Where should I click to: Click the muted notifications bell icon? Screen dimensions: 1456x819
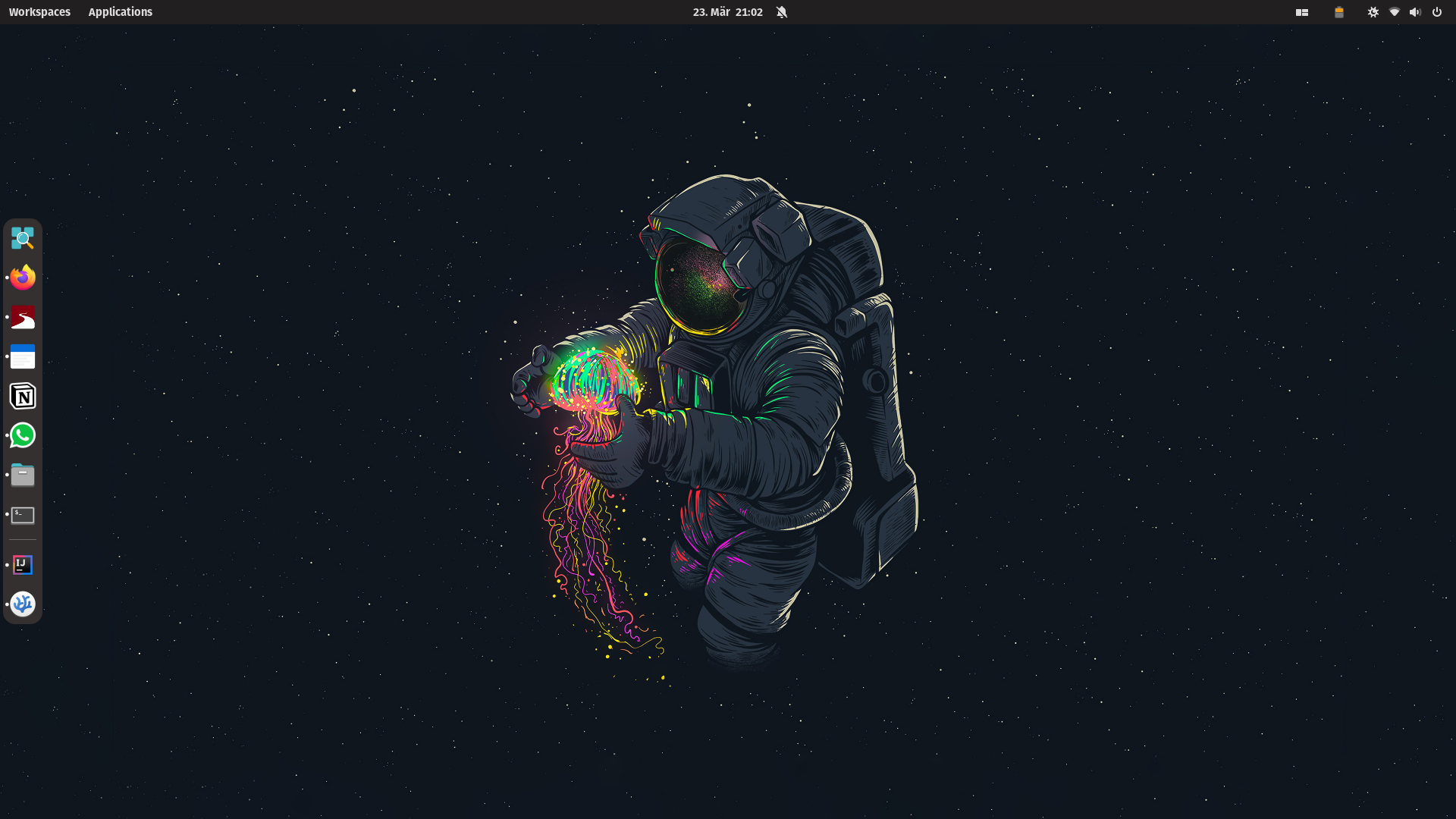[x=782, y=12]
